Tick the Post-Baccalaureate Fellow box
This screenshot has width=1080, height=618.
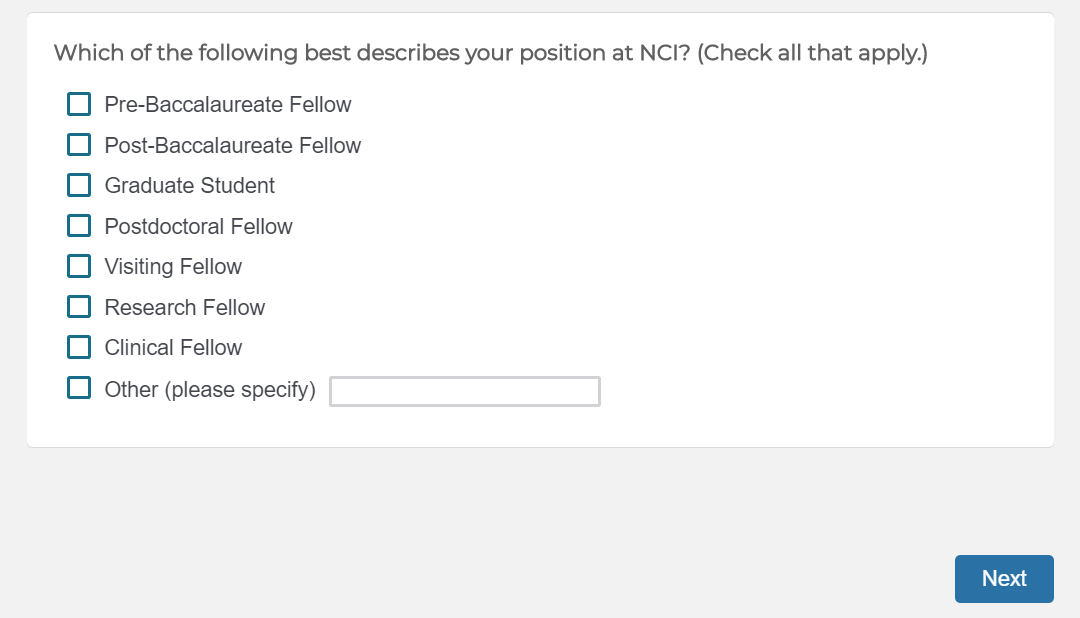[x=79, y=145]
